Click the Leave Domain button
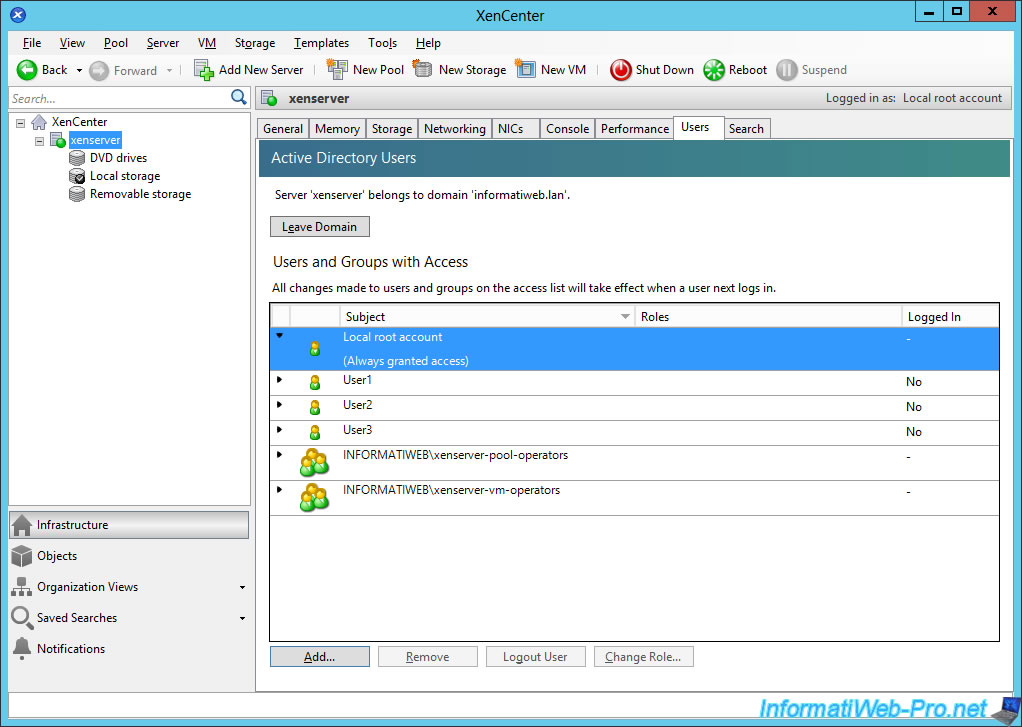This screenshot has width=1022, height=727. pos(320,227)
